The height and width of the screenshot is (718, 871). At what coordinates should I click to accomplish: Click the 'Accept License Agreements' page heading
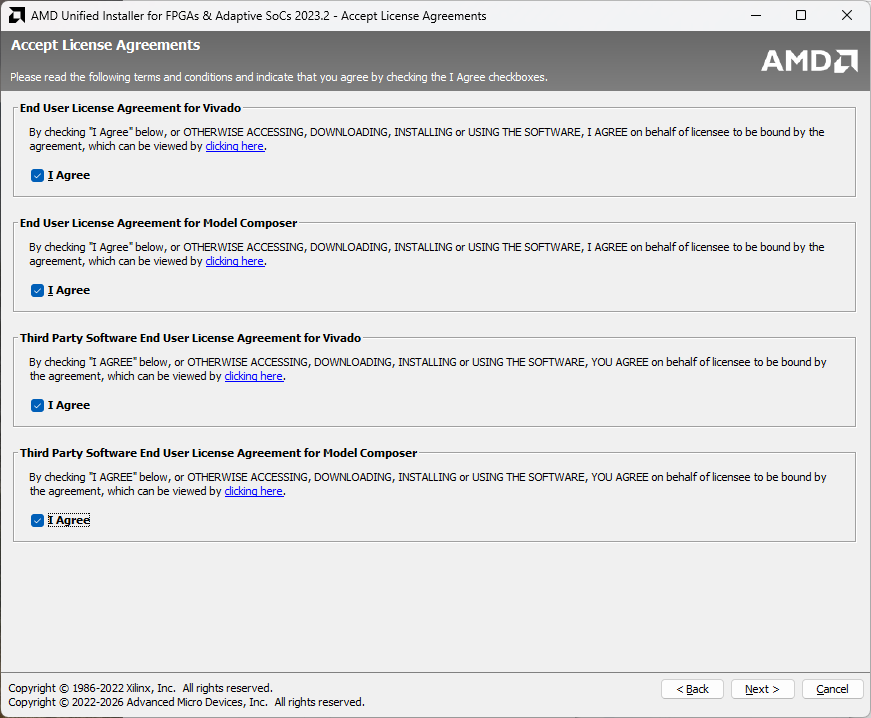coord(105,46)
